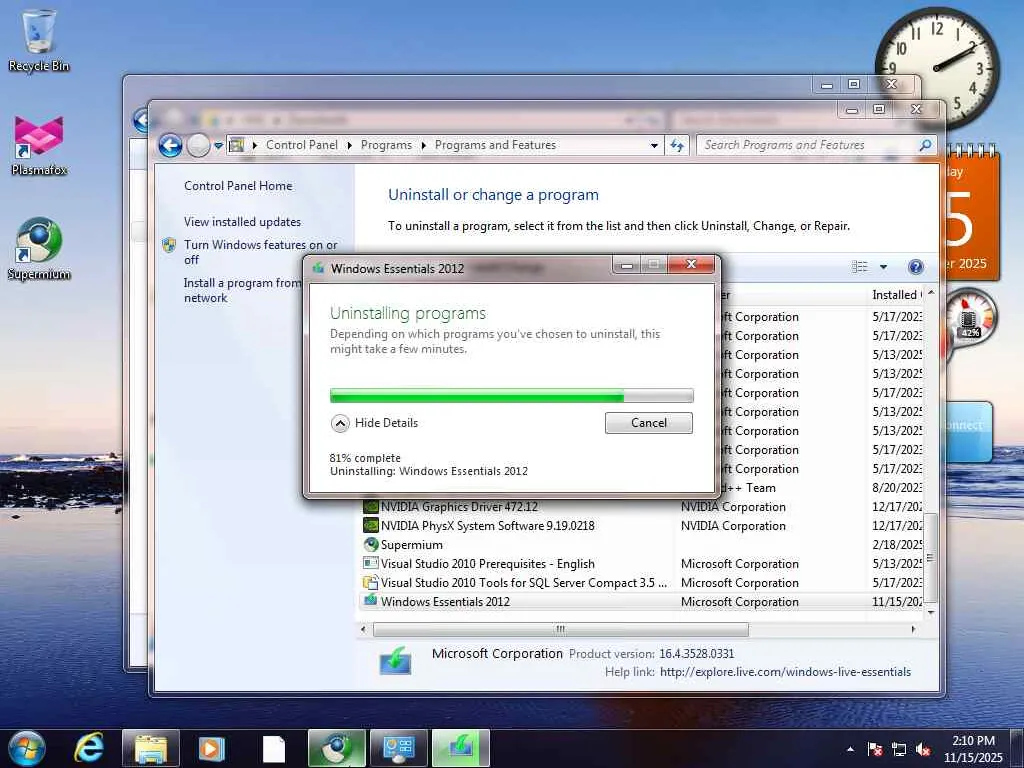
Task: Click the shield icon beside Windows features
Action: (x=169, y=246)
